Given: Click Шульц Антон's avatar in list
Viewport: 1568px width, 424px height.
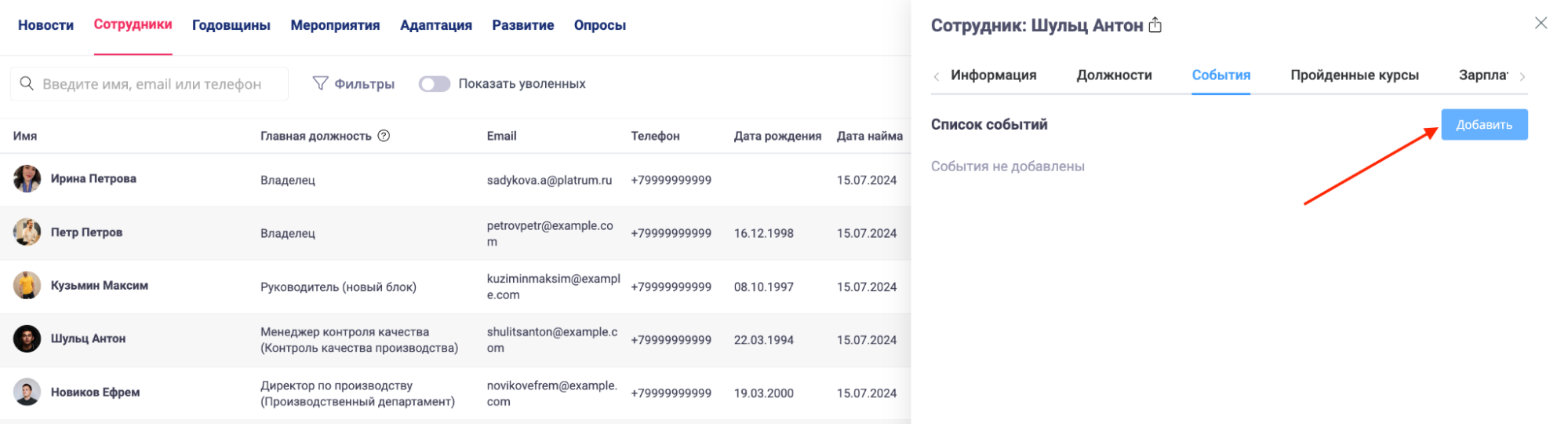Looking at the screenshot, I should click(x=27, y=339).
